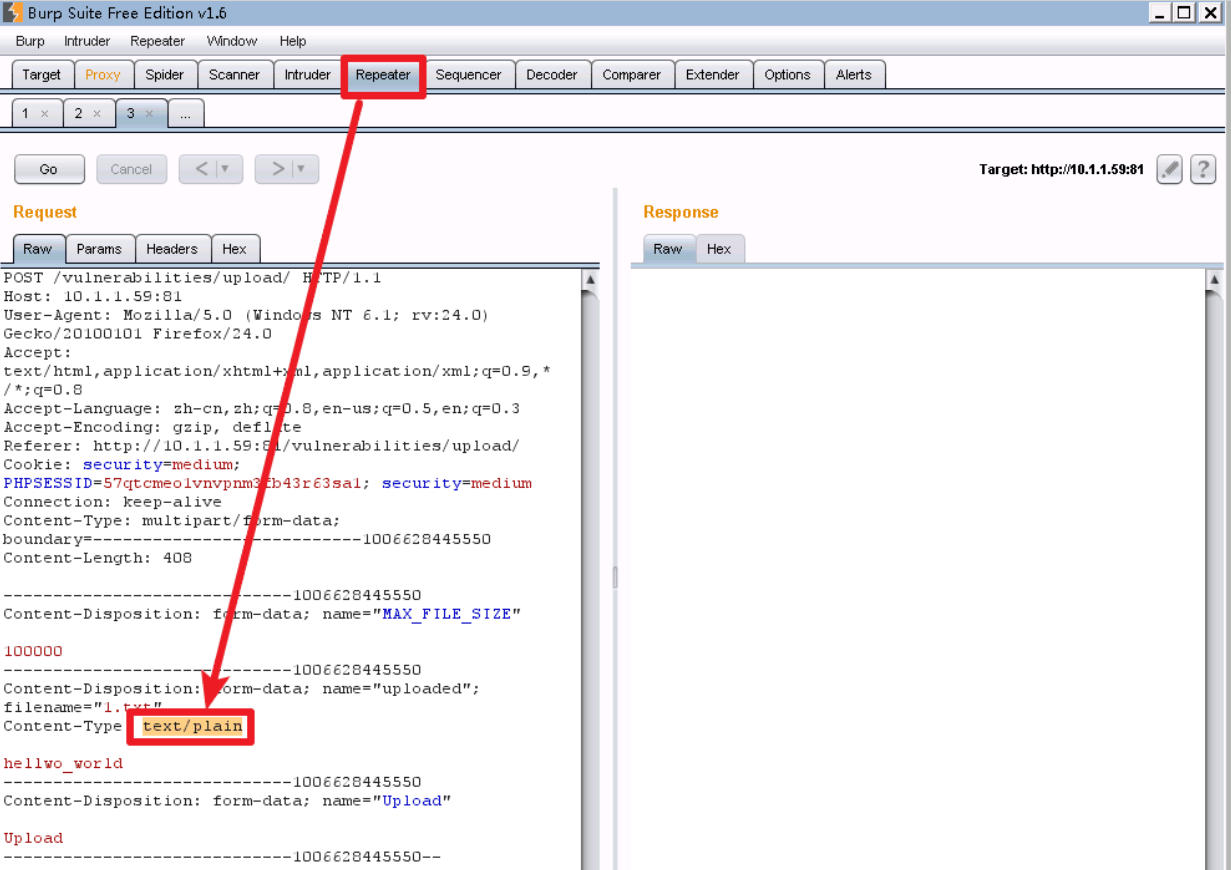Switch to the Scanner tab
1231x870 pixels.
(235, 74)
